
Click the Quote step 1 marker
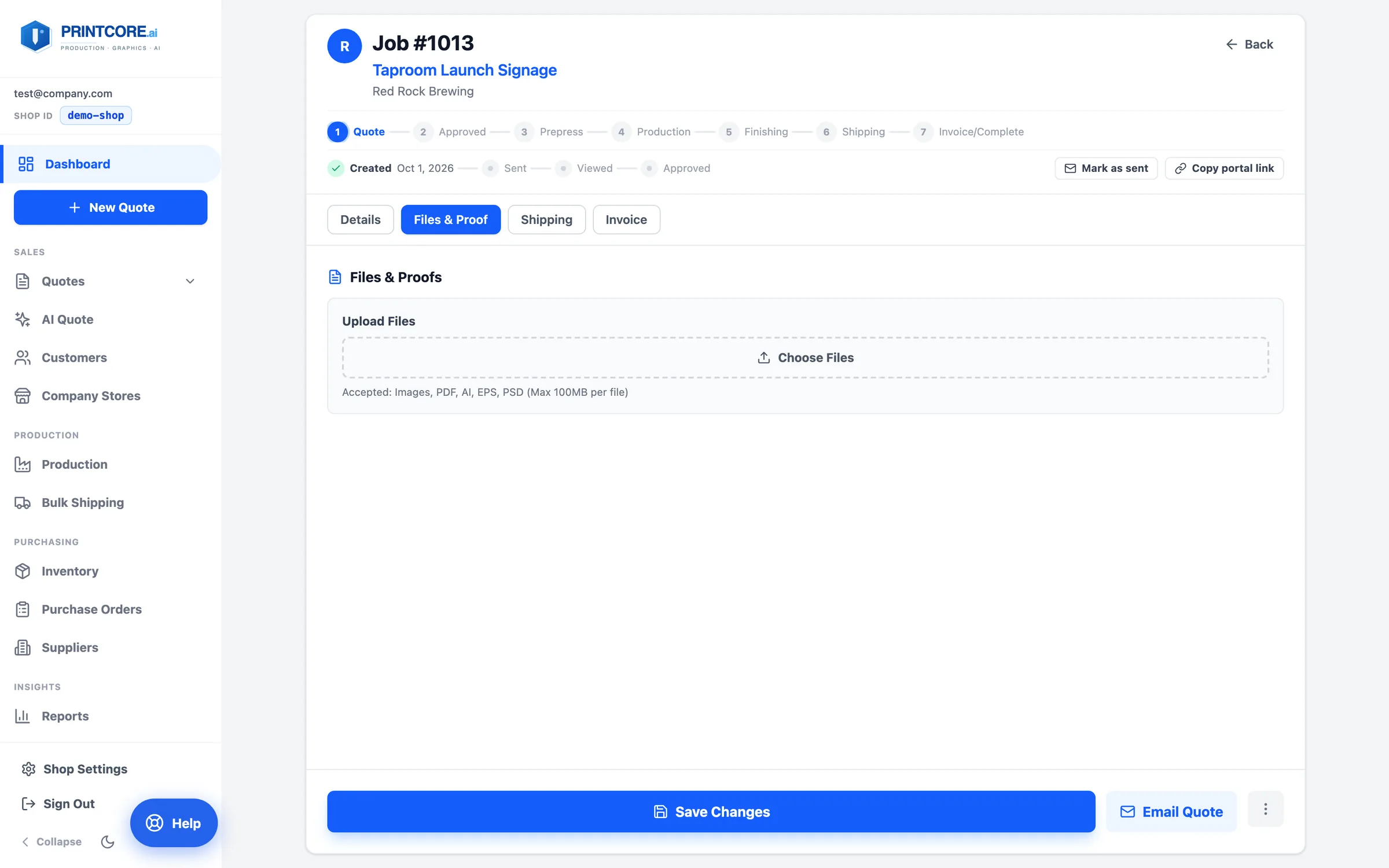point(337,132)
